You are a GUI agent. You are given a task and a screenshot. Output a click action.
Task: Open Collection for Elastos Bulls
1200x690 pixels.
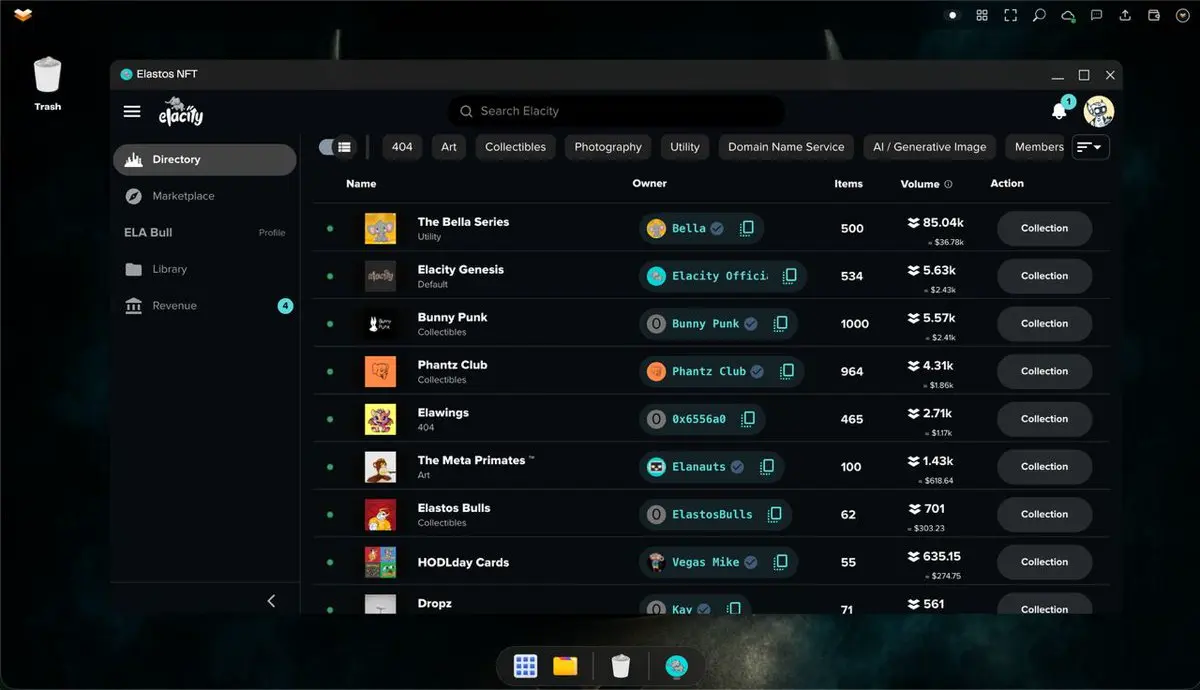pos(1045,514)
